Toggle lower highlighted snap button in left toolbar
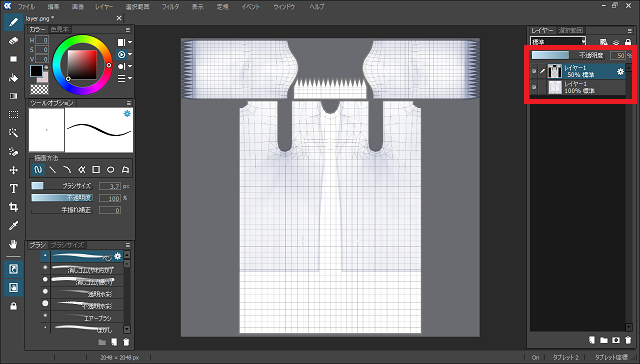The image size is (640, 364). click(13, 288)
